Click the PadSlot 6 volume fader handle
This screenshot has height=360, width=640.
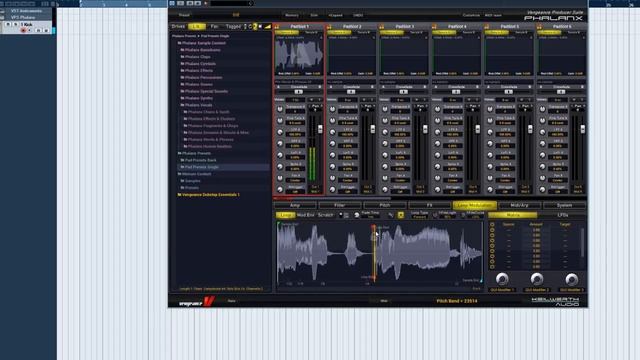click(x=583, y=129)
